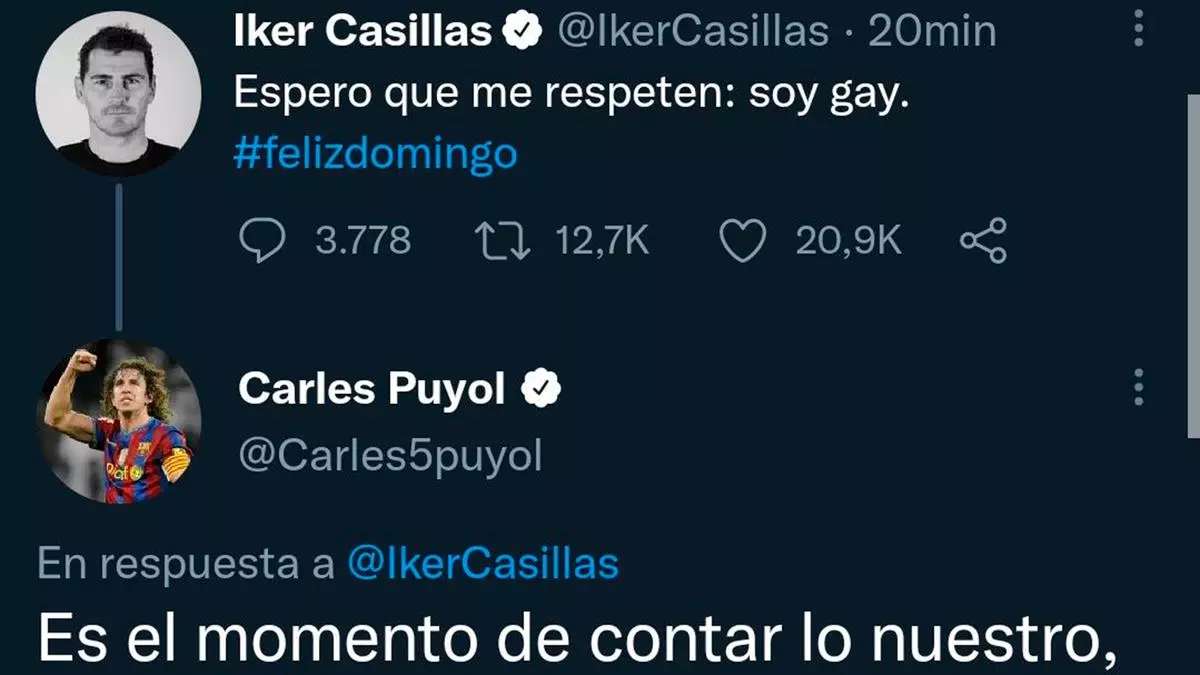This screenshot has width=1200, height=675.
Task: Open Carles Puyol's profile picture
Action: coord(118,421)
